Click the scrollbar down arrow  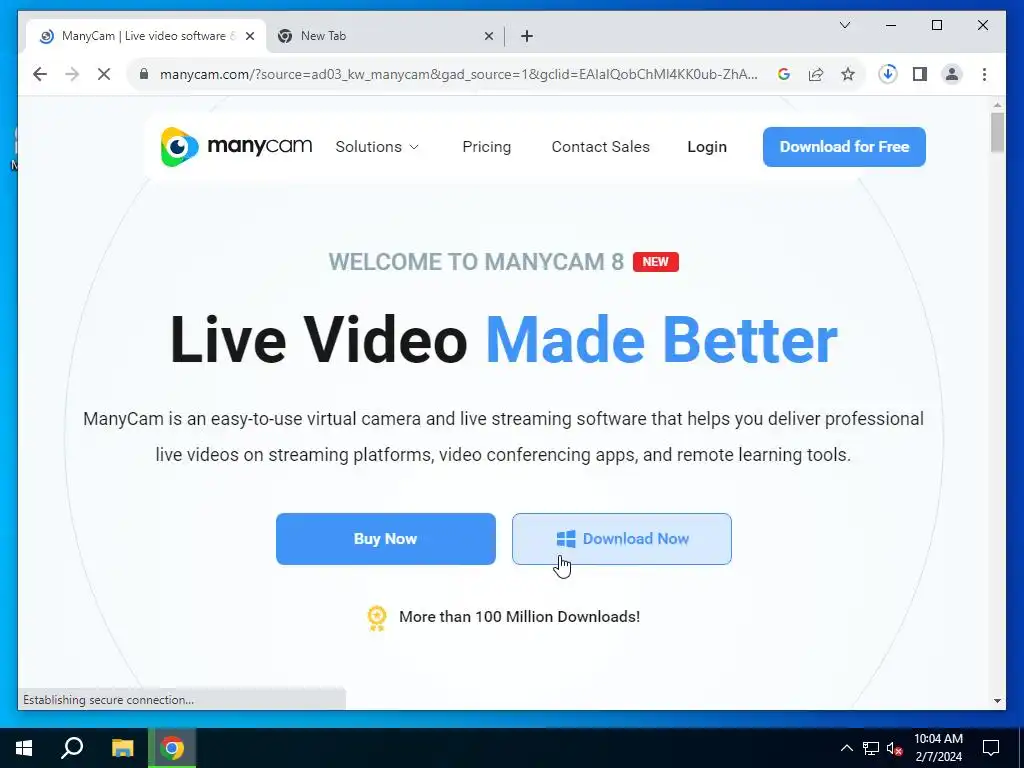tap(997, 701)
